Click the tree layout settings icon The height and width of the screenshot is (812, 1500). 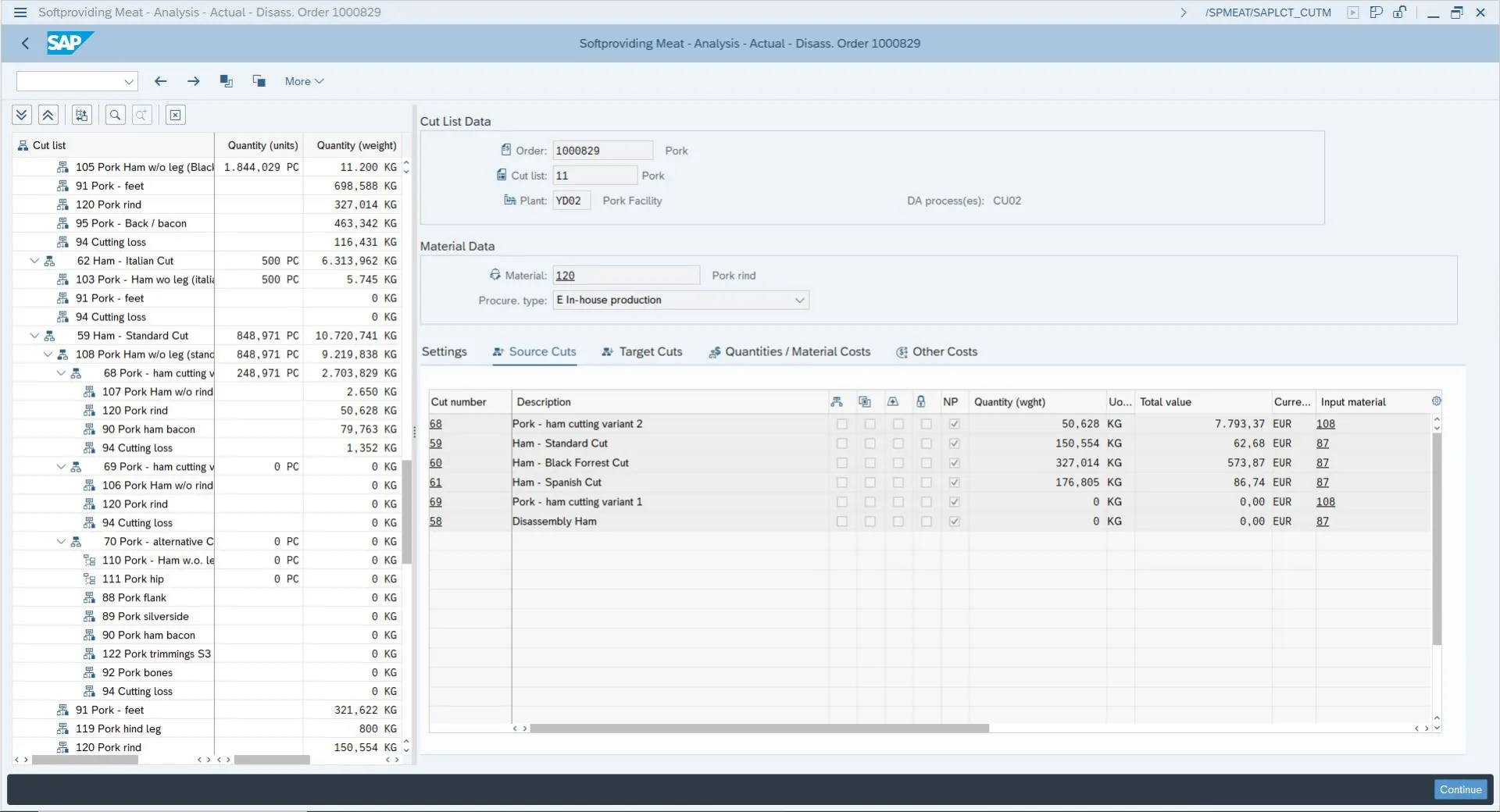pyautogui.click(x=81, y=116)
